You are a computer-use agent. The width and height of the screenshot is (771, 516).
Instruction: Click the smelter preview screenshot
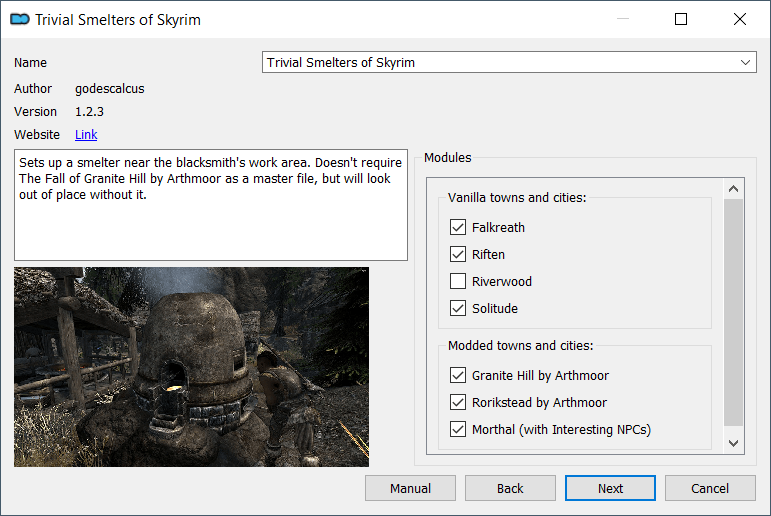click(191, 367)
